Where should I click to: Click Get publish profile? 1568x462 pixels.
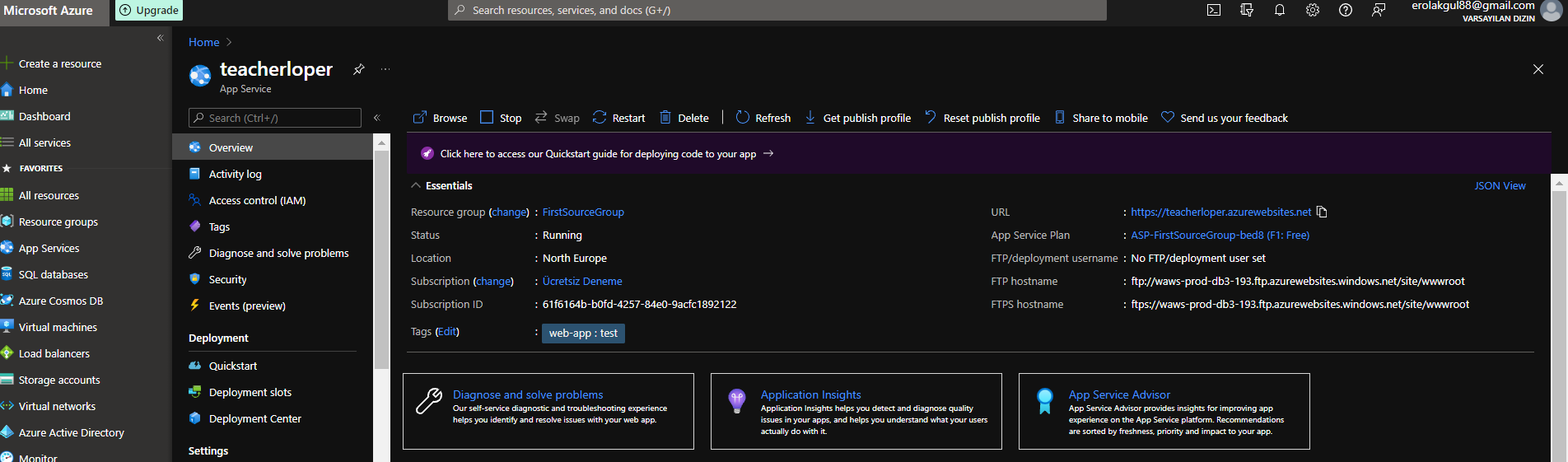pos(857,118)
